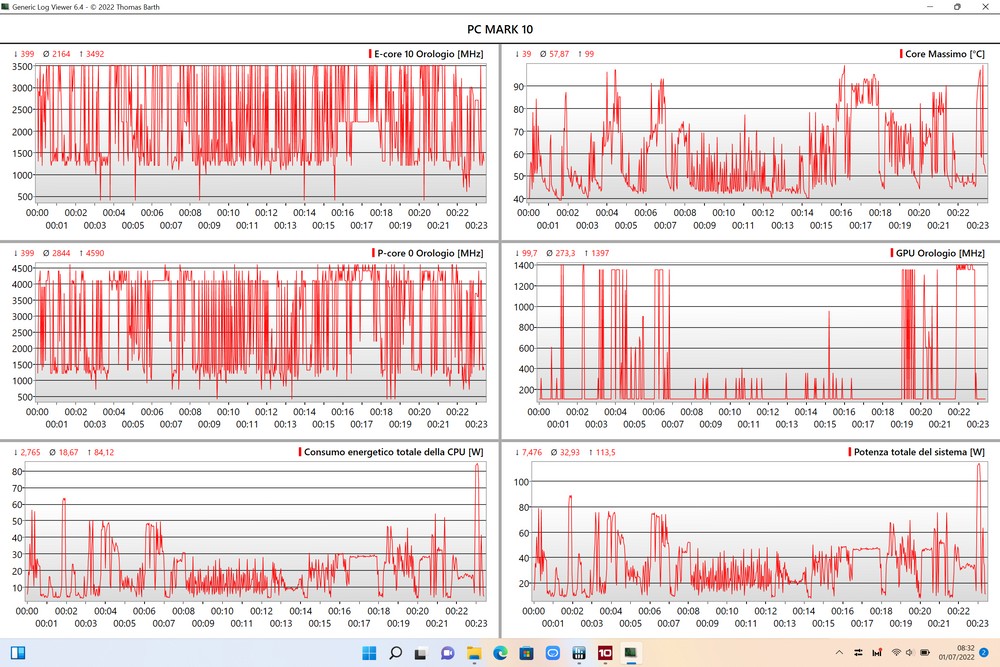1000x667 pixels.
Task: Open File Explorer from the taskbar
Action: 474,653
